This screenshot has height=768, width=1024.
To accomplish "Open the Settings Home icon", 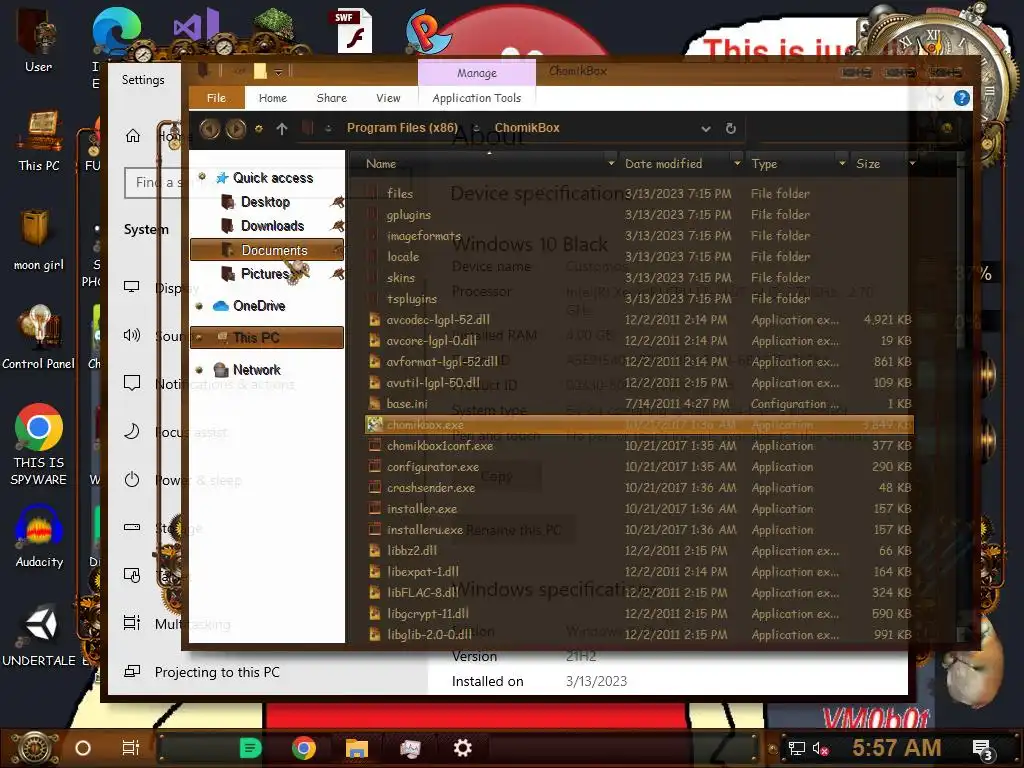I will click(x=133, y=135).
